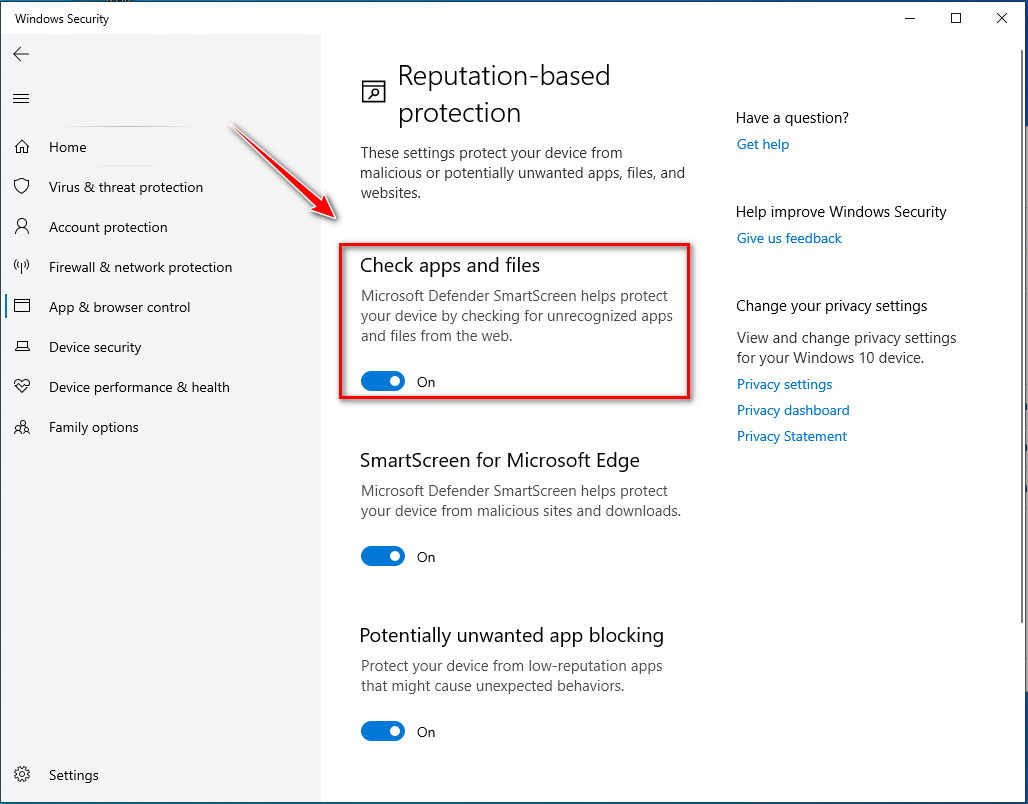Open the Device security laptop icon
Image resolution: width=1028 pixels, height=804 pixels.
point(22,347)
